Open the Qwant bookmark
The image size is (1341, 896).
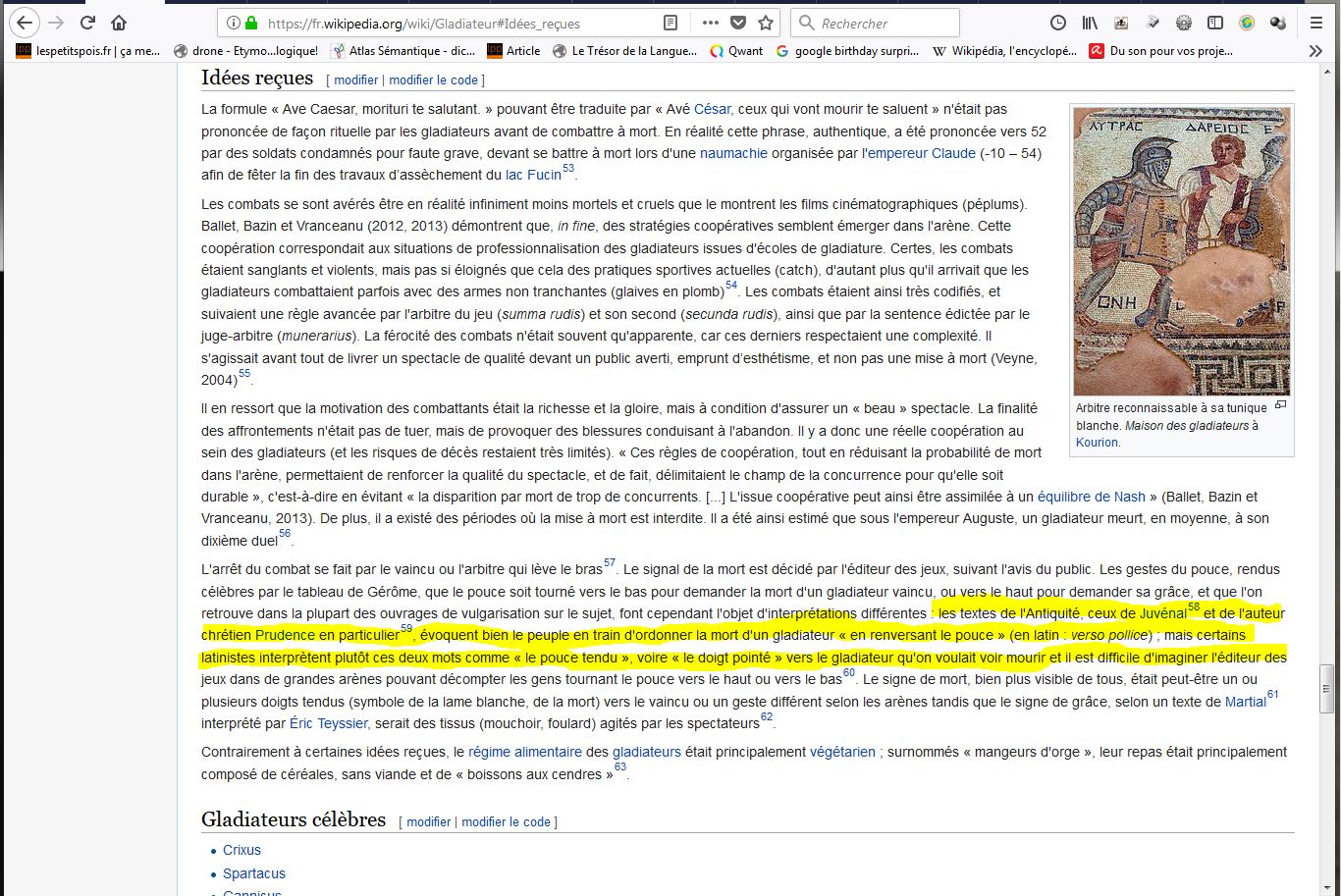coord(736,51)
